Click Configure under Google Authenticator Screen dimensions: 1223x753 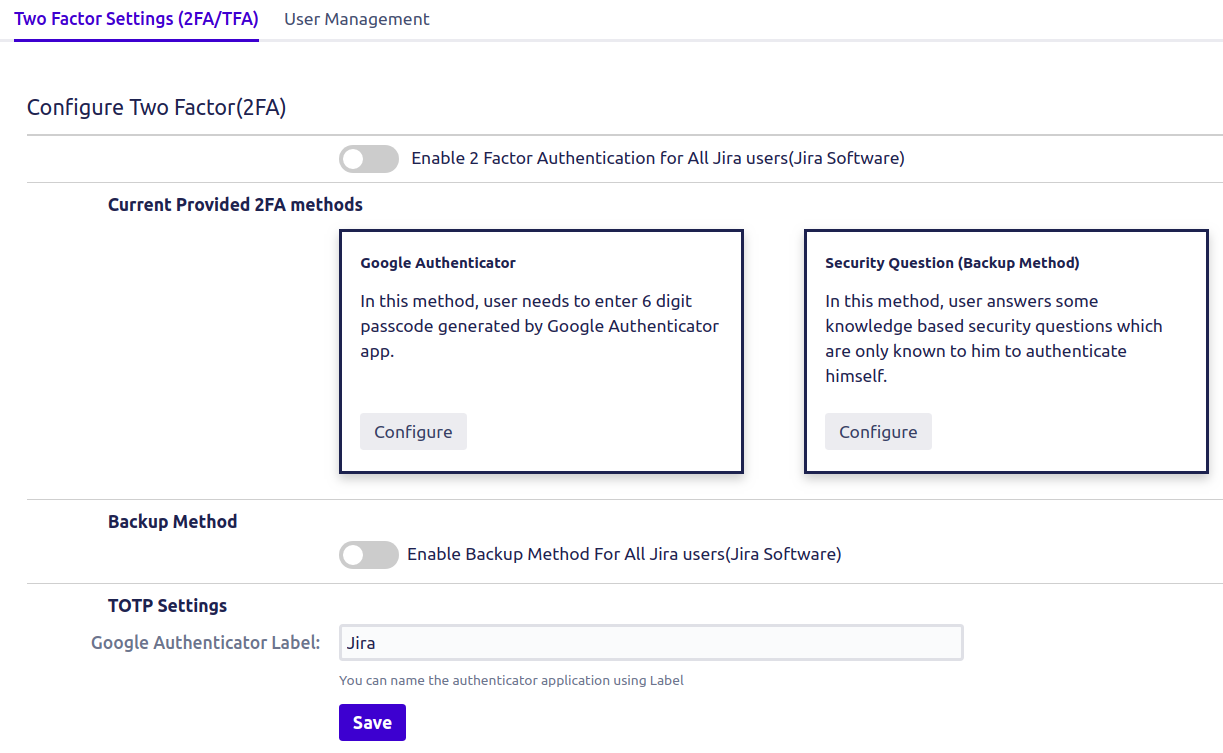coord(413,432)
